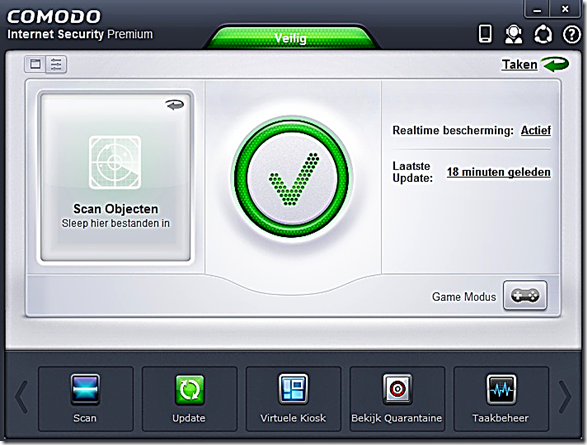
Task: Click the Actief realtime protection link
Action: (536, 130)
